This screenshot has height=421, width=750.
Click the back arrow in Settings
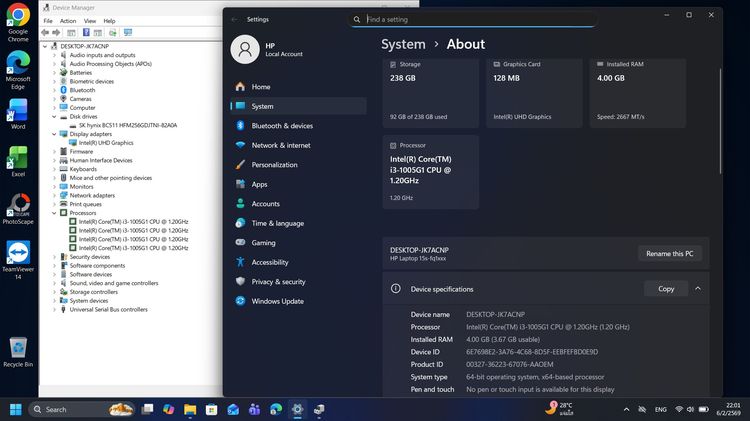click(x=234, y=19)
